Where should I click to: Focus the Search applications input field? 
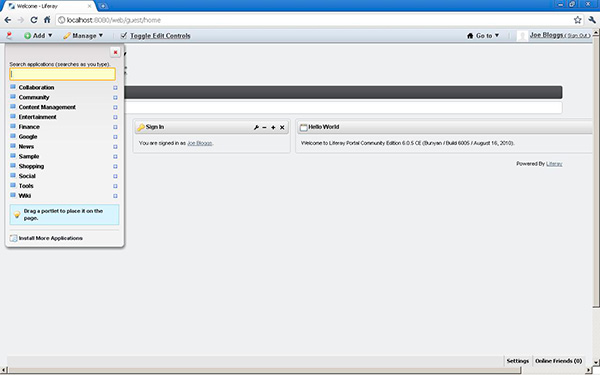point(62,74)
